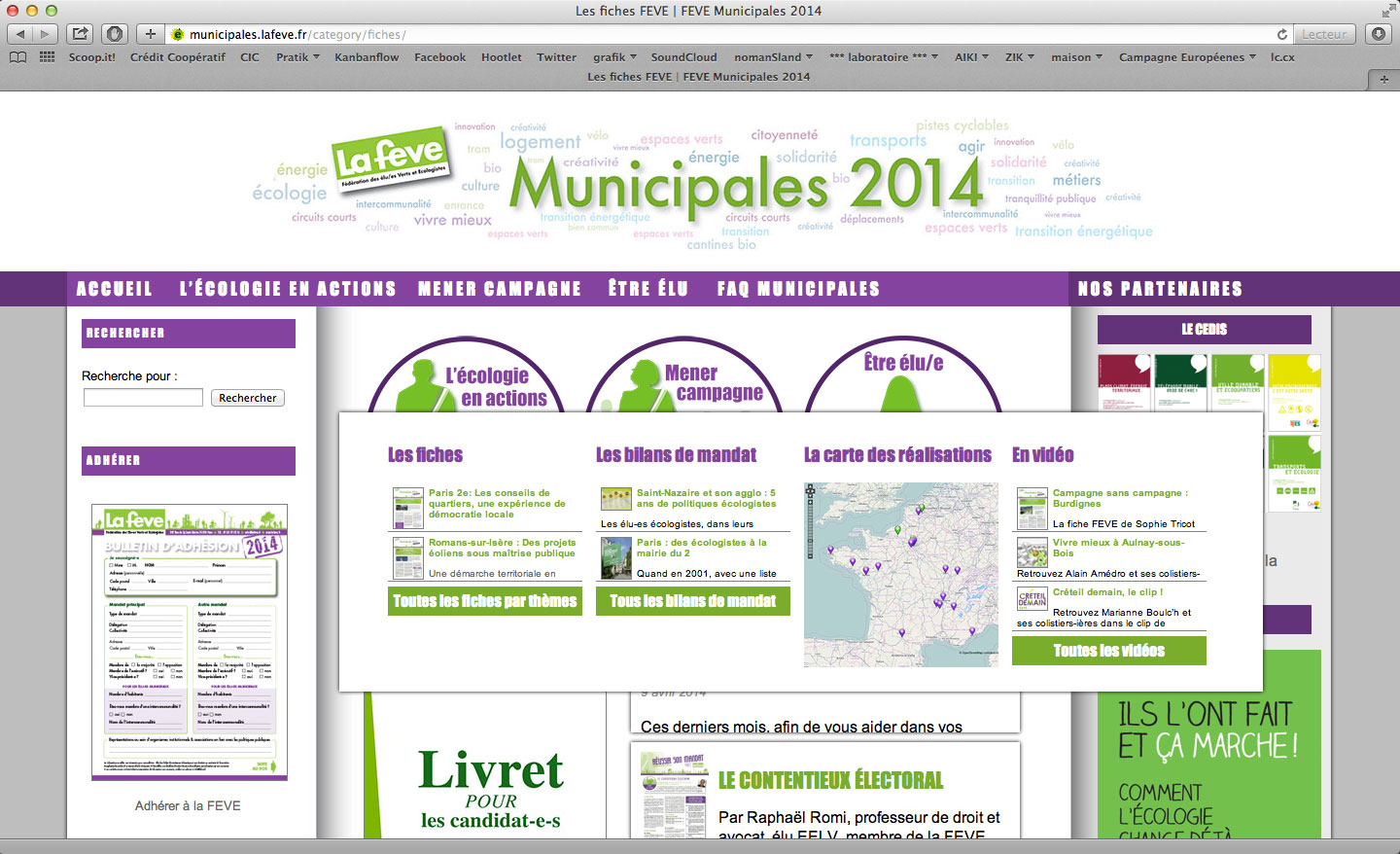The height and width of the screenshot is (854, 1400).
Task: Open LE CONTENTIEUX ÉLECTORAL article title
Action: coord(831,780)
